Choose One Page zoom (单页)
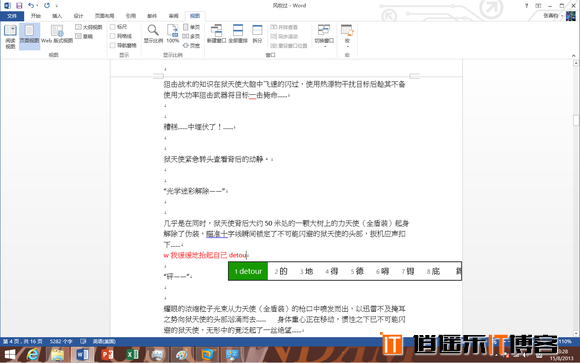 191,27
